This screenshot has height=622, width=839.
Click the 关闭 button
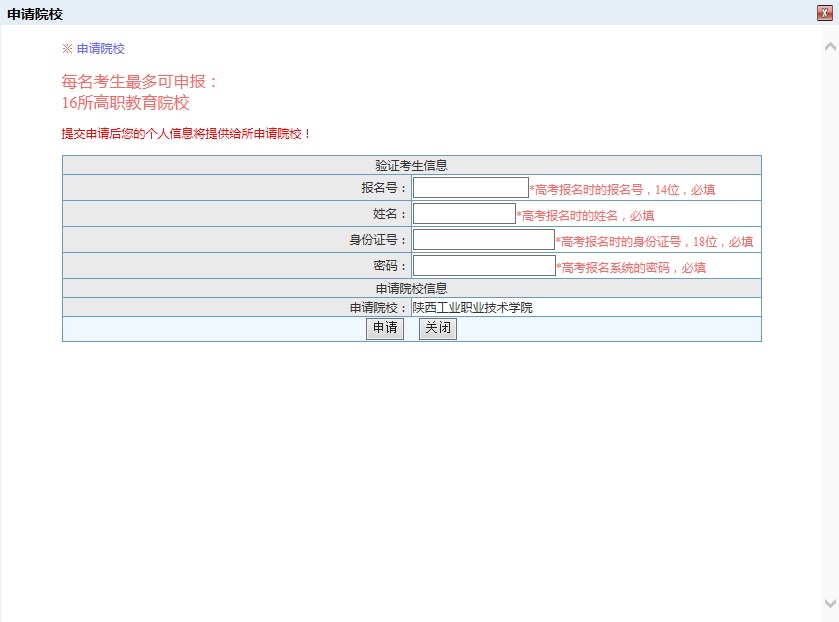(x=437, y=329)
